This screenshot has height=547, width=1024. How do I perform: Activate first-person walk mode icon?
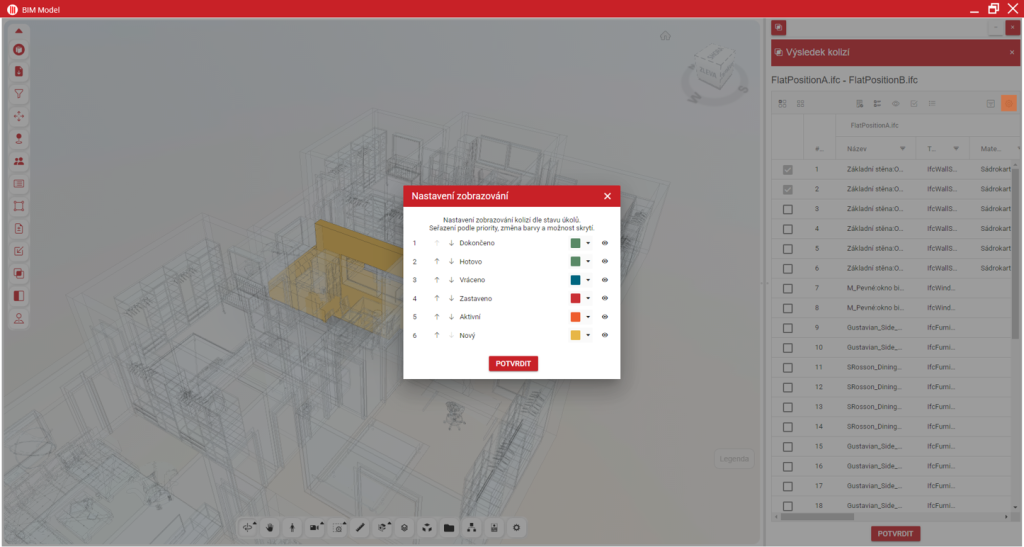click(x=292, y=527)
